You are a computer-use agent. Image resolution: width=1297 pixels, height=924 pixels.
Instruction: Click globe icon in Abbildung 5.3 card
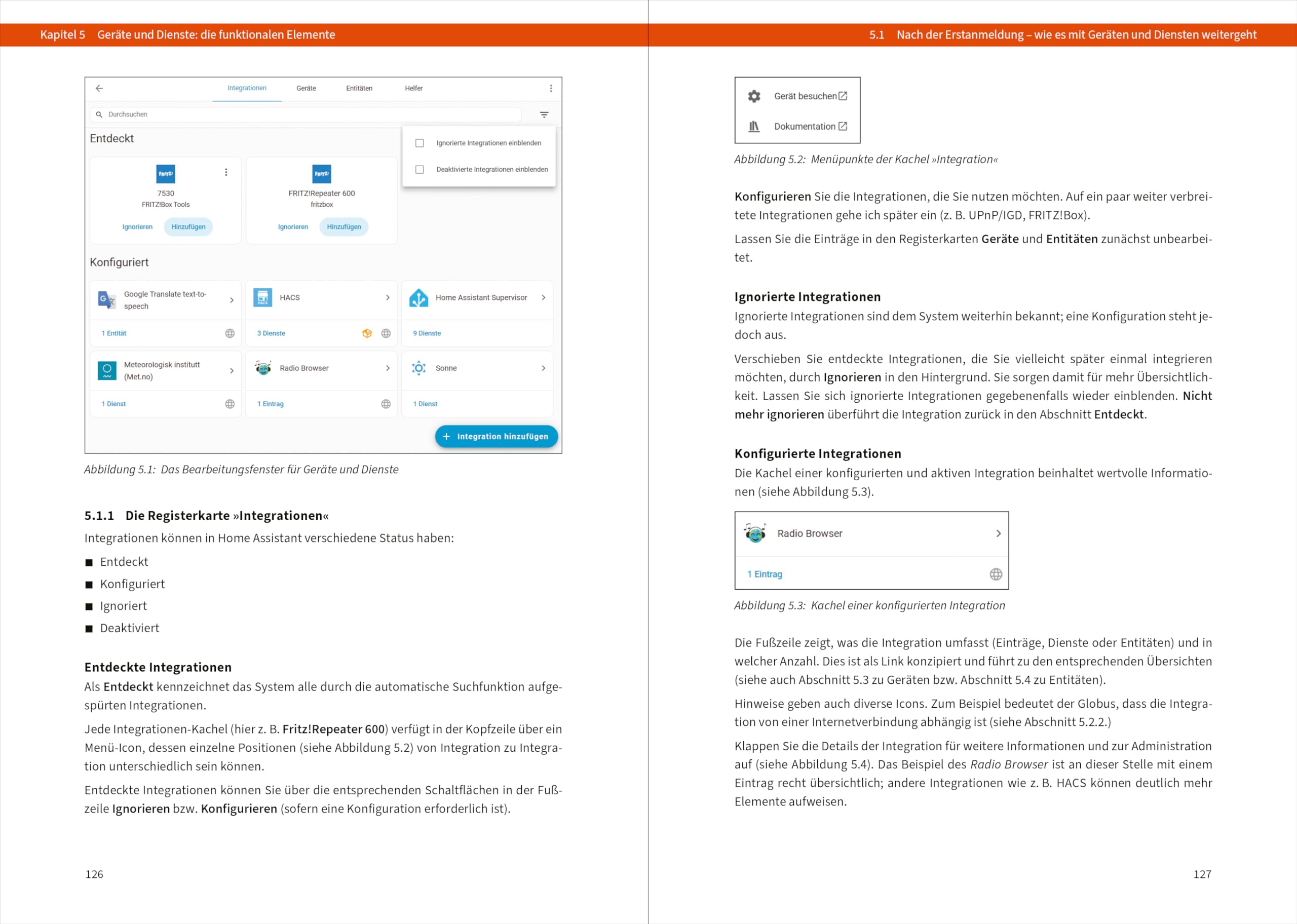[x=996, y=574]
